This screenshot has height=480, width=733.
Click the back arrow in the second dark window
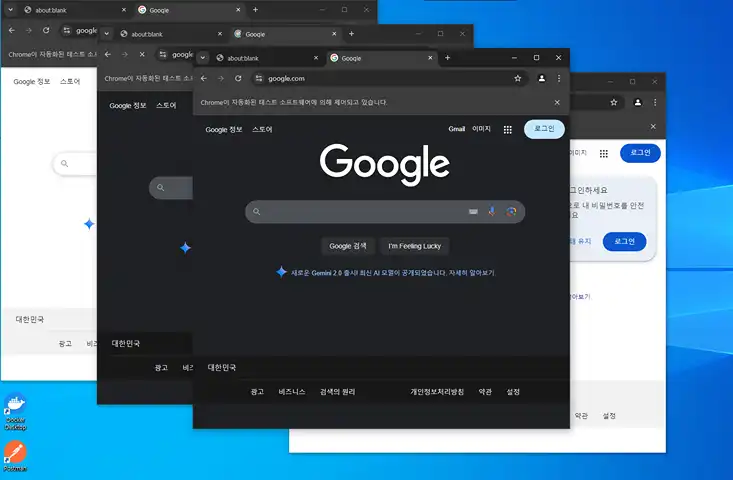pyautogui.click(x=108, y=54)
